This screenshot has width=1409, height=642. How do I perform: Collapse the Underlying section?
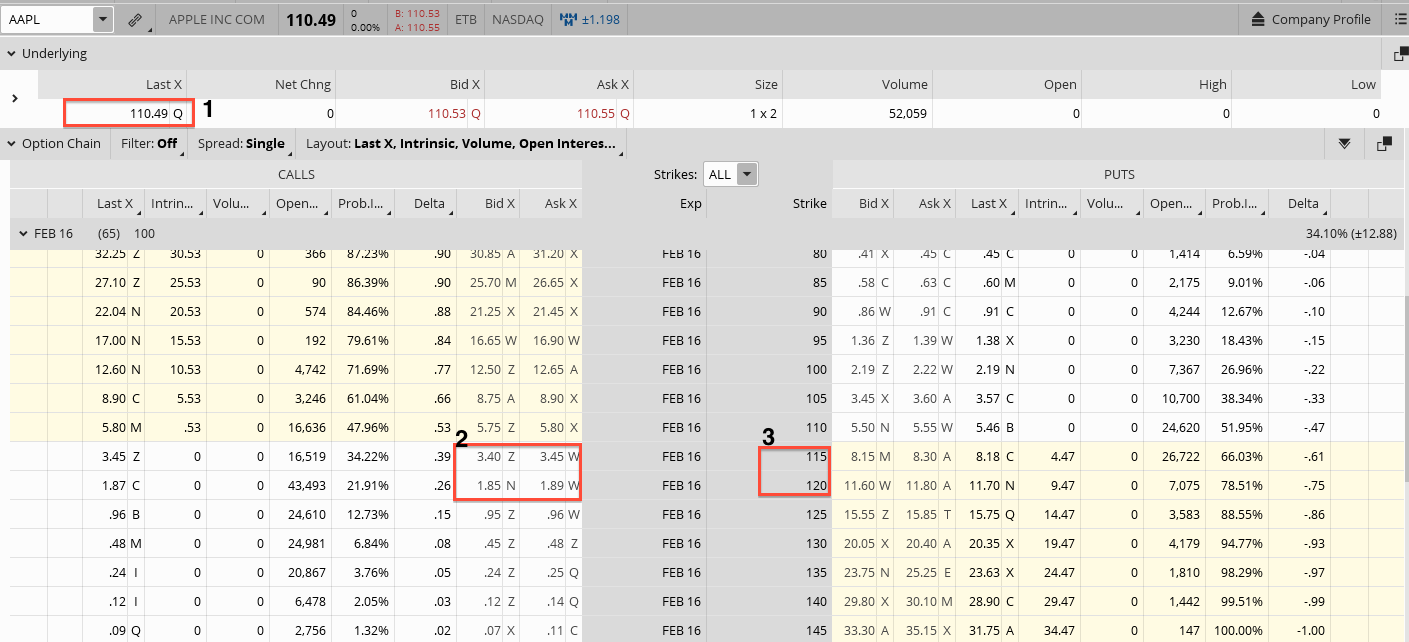11,54
